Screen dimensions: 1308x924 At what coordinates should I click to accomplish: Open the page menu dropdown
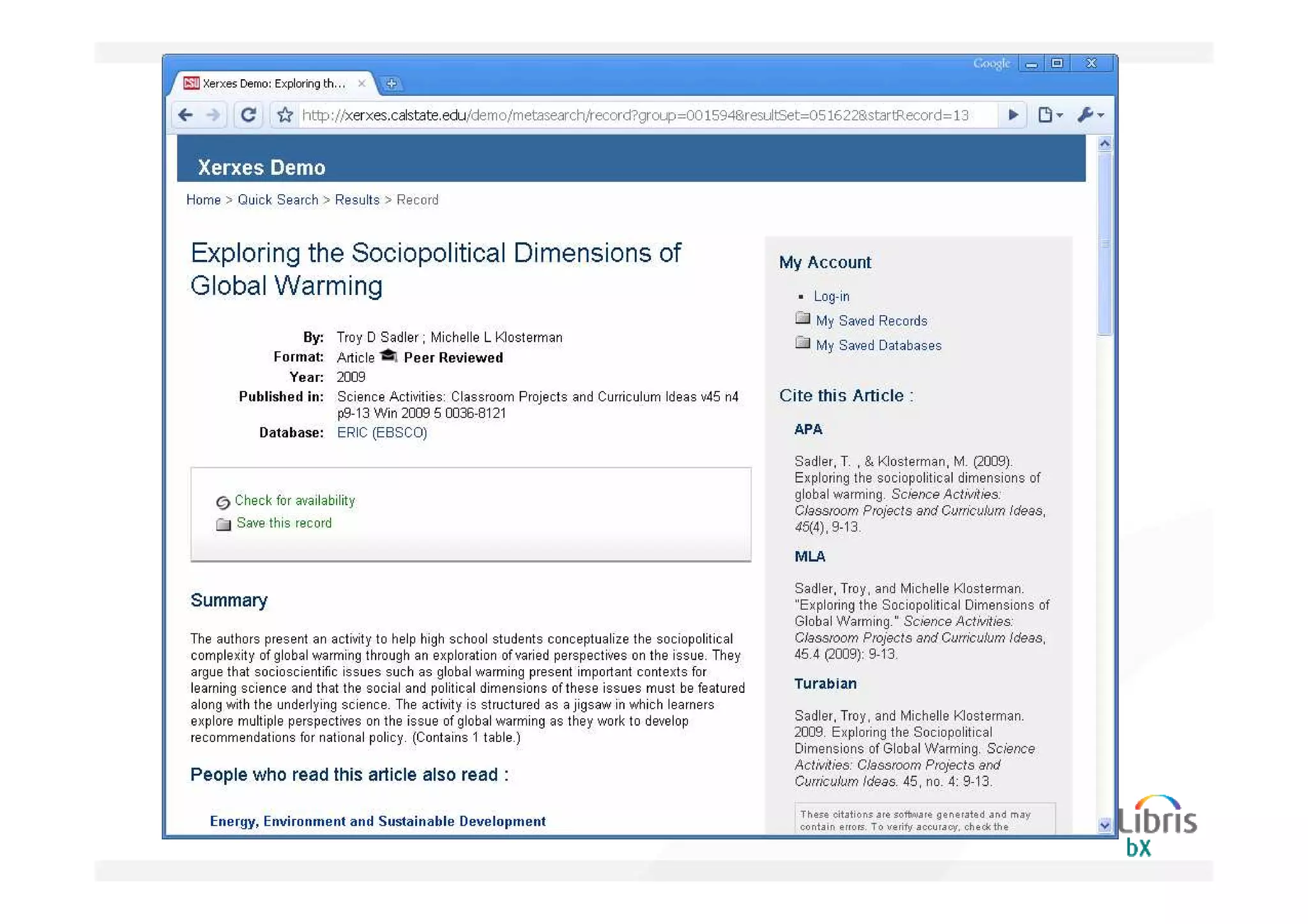tap(1049, 115)
